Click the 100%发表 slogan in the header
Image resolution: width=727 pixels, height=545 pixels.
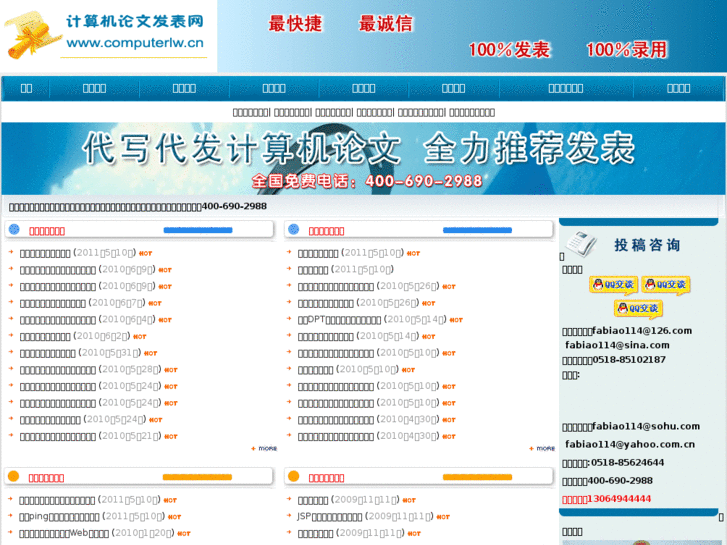509,50
